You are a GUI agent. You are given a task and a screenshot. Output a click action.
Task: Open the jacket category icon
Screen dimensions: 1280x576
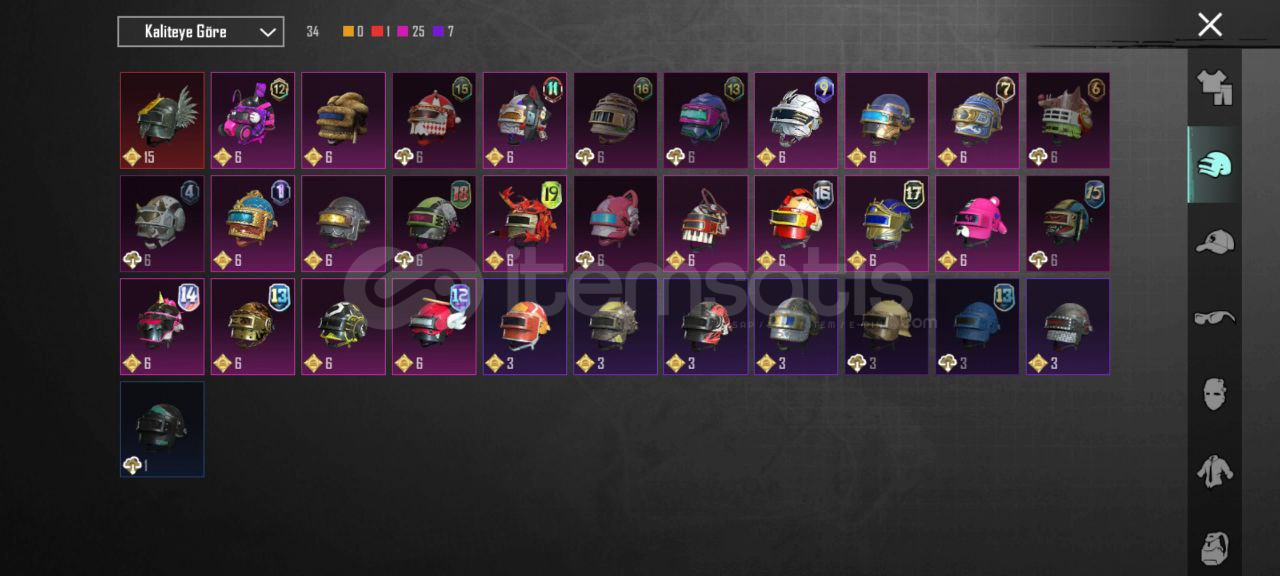[x=1214, y=471]
